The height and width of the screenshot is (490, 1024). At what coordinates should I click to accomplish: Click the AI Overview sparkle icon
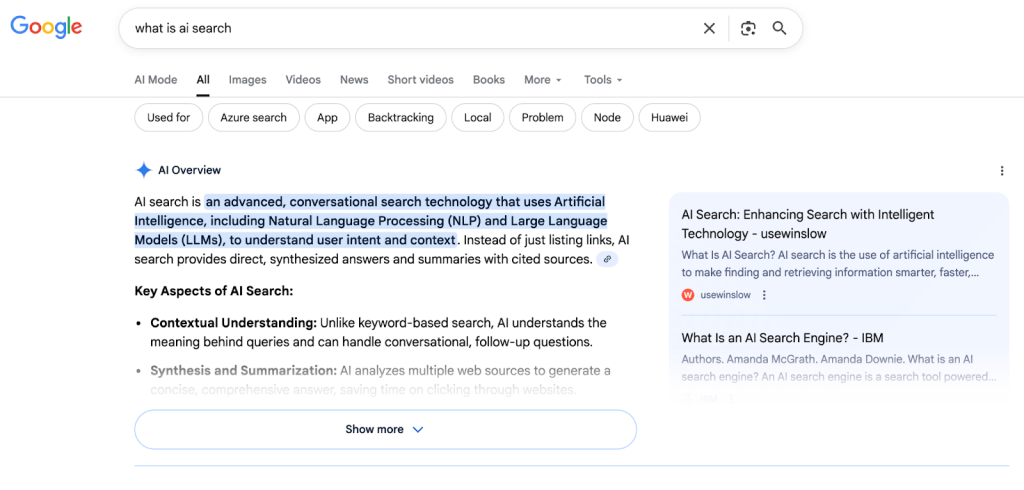pos(144,170)
